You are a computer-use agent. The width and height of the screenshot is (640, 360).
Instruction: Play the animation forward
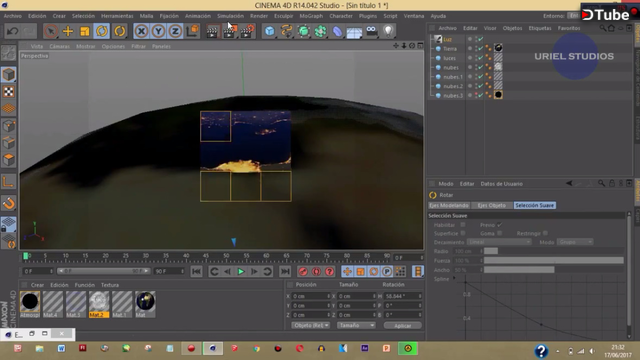(241, 271)
